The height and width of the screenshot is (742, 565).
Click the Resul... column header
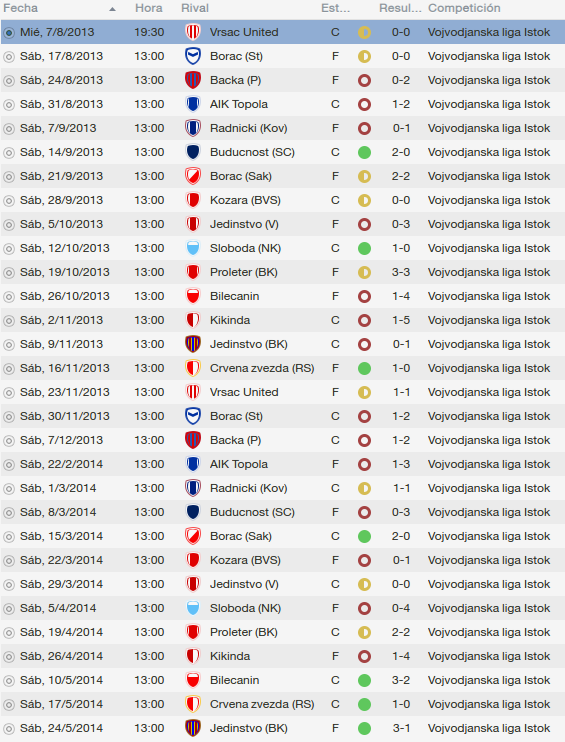point(400,8)
